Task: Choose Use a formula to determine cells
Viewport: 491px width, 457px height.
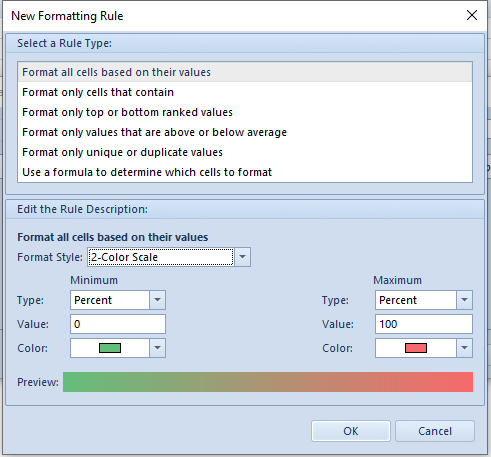Action: [x=245, y=172]
